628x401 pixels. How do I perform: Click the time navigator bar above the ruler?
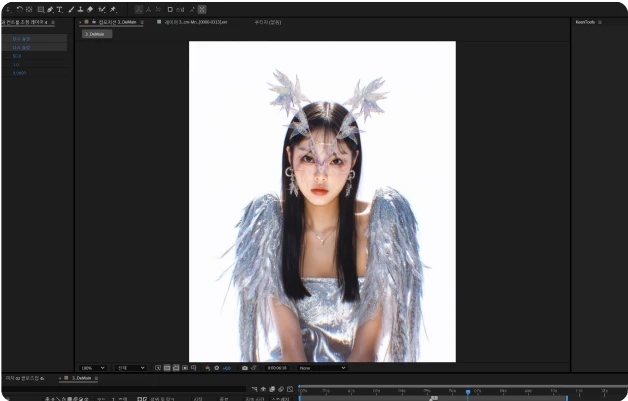[x=463, y=386]
